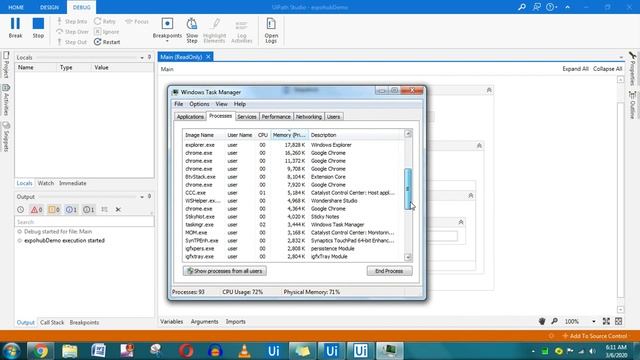Toggle timestamps clock icon in Output

20,209
